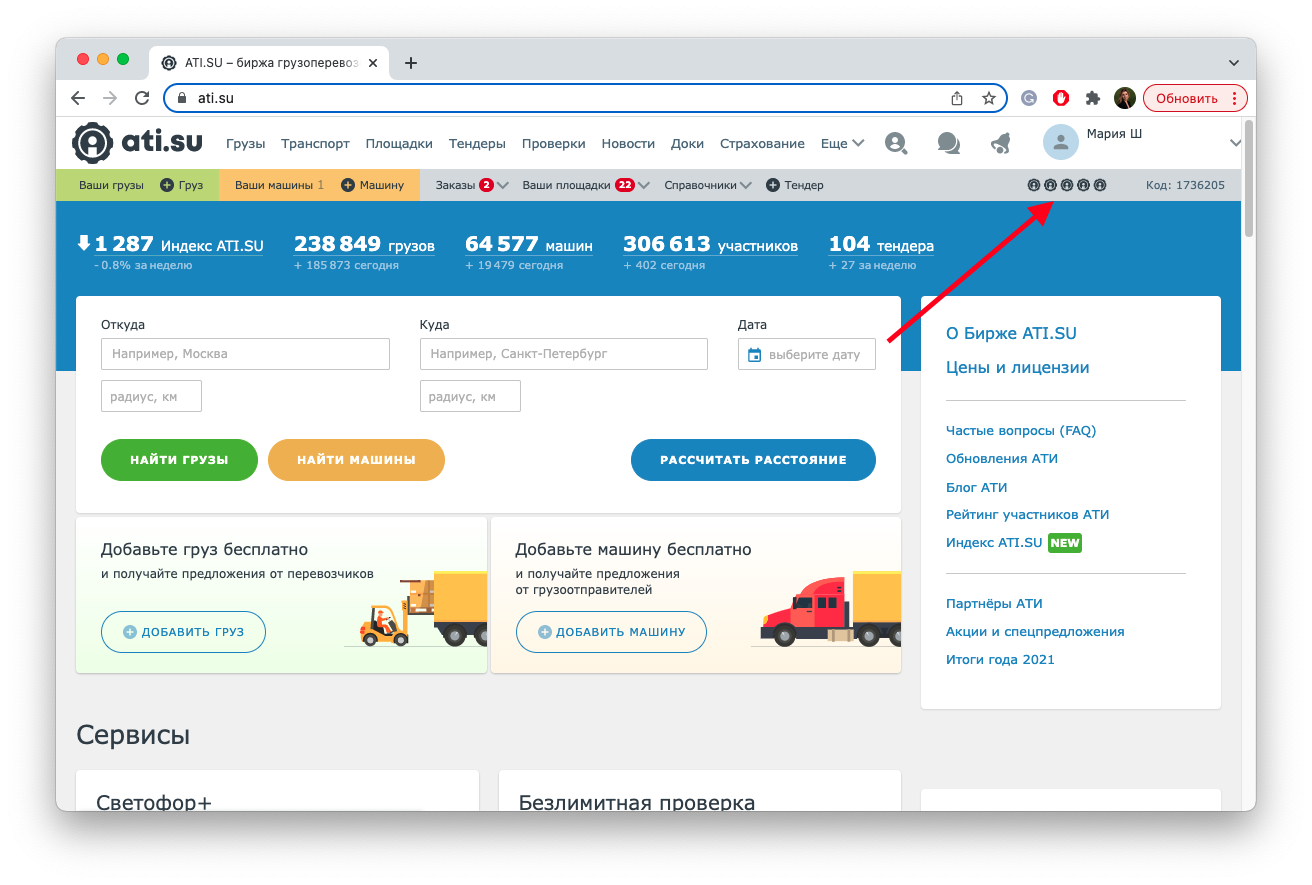The image size is (1312, 885).
Task: Focus the Откуда city input field
Action: pyautogui.click(x=245, y=354)
